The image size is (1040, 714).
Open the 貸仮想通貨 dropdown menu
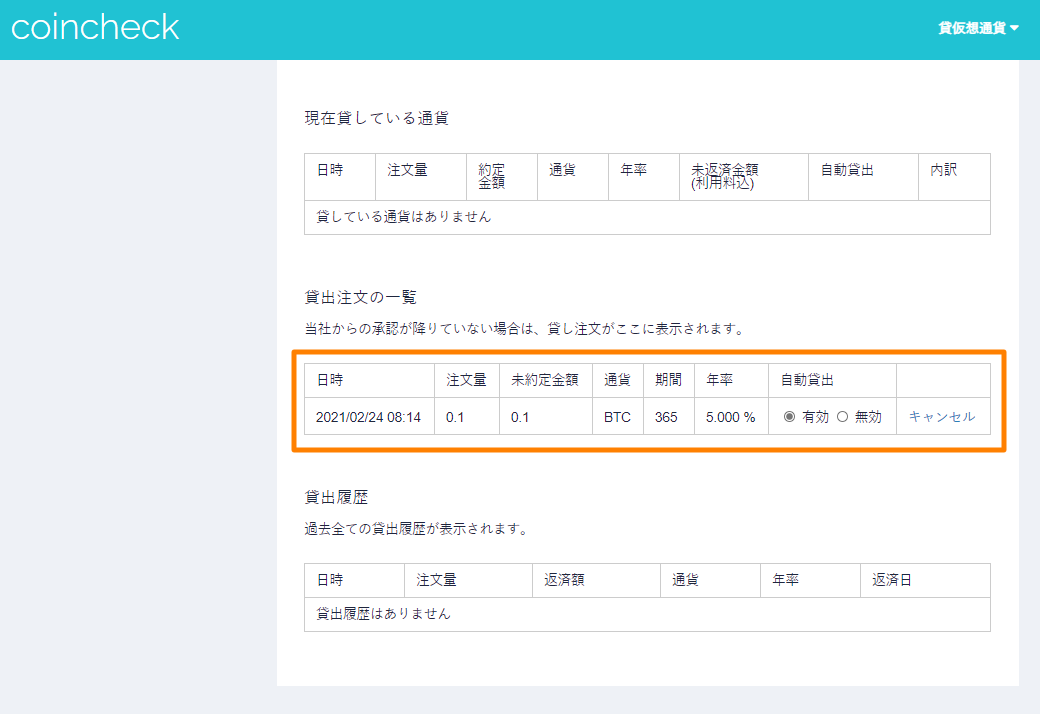[x=978, y=28]
